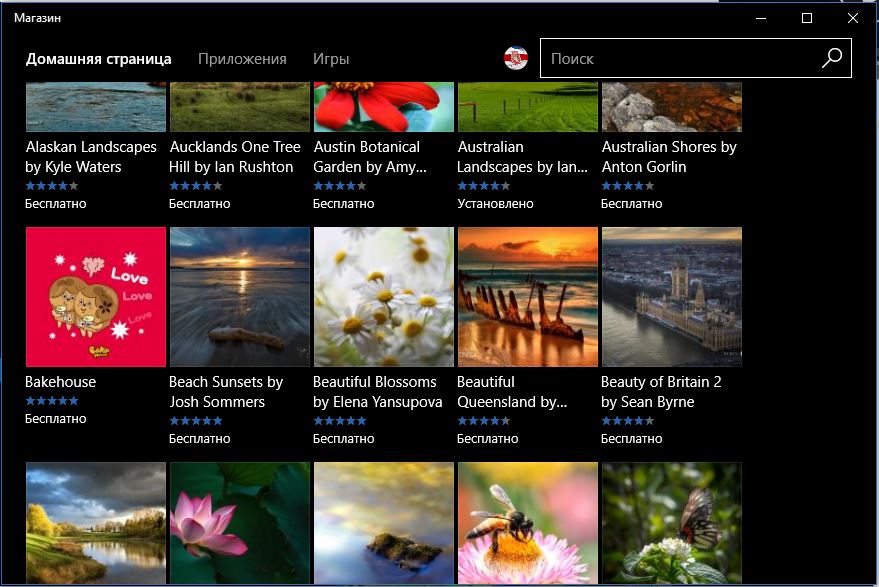This screenshot has width=879, height=587.
Task: Open Austin Botanical Garden red flower thumbnail
Action: pyautogui.click(x=384, y=107)
